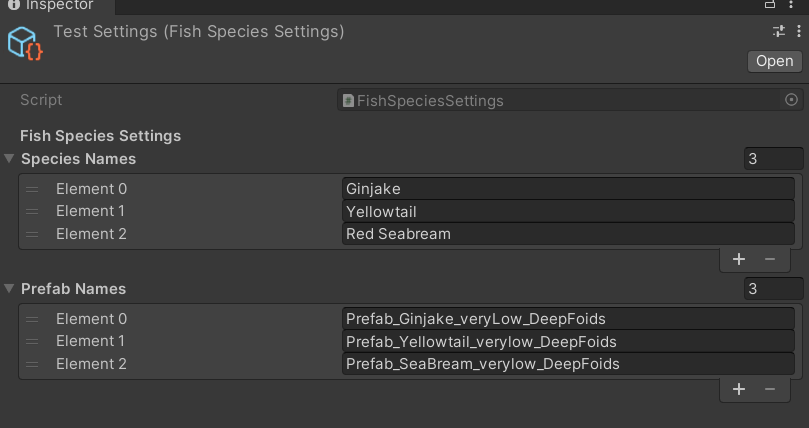Open the script object picker circle
Viewport: 809px width, 428px height.
pos(792,100)
